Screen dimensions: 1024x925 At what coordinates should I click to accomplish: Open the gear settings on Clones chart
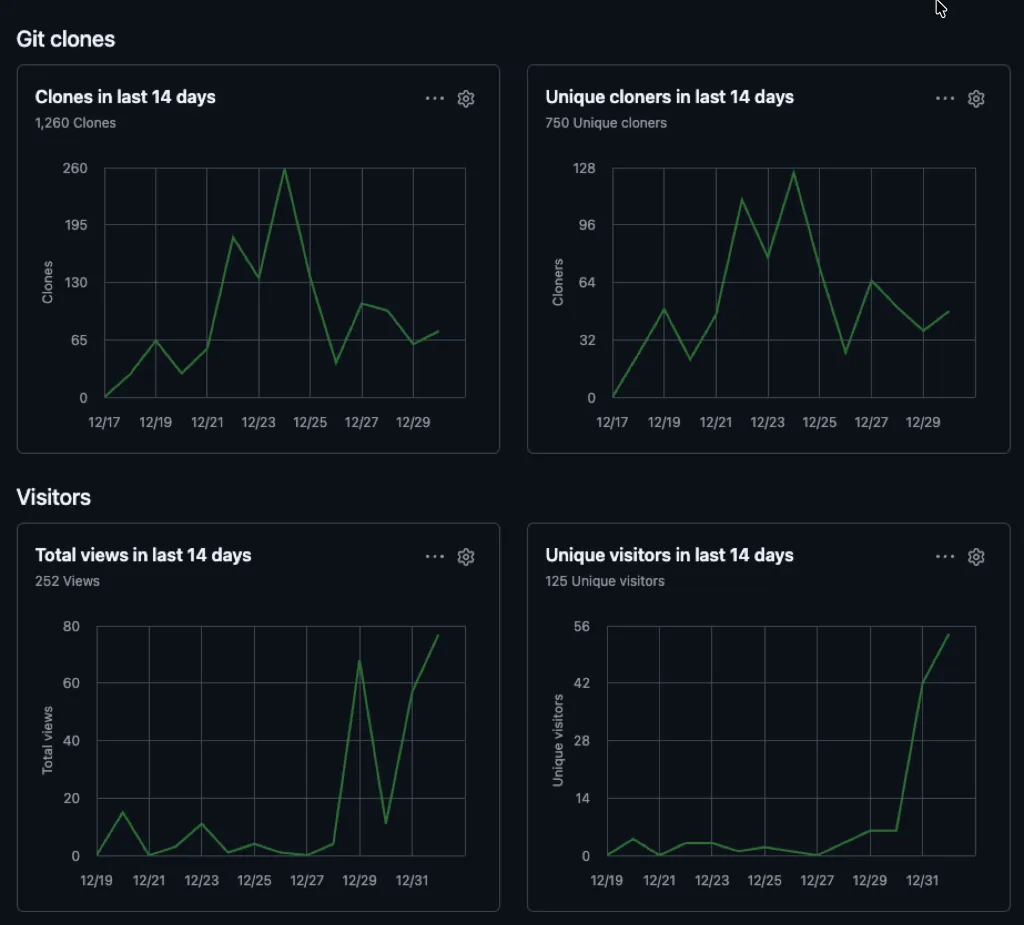(x=466, y=98)
